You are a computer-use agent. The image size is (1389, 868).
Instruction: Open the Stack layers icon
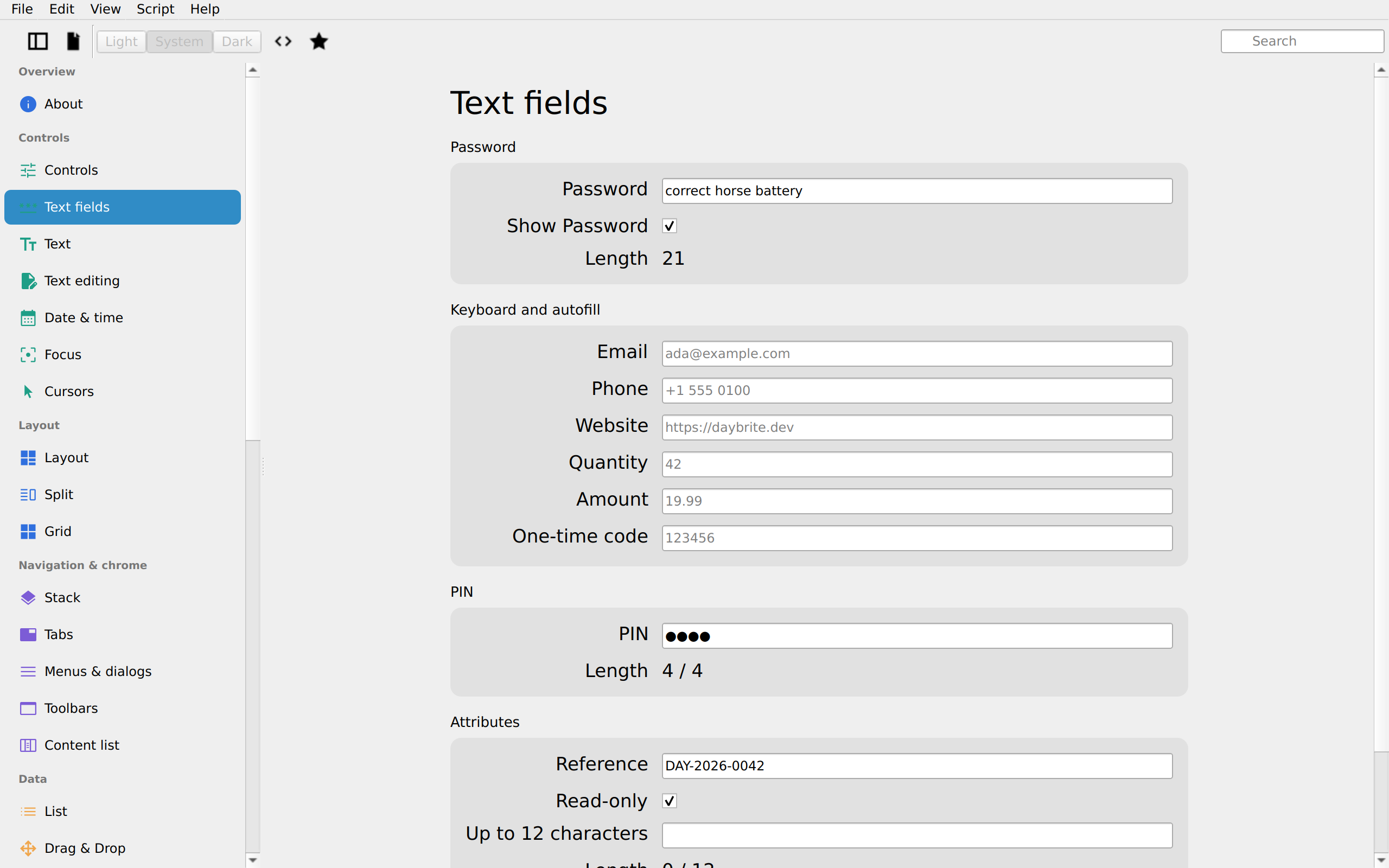[x=28, y=598]
